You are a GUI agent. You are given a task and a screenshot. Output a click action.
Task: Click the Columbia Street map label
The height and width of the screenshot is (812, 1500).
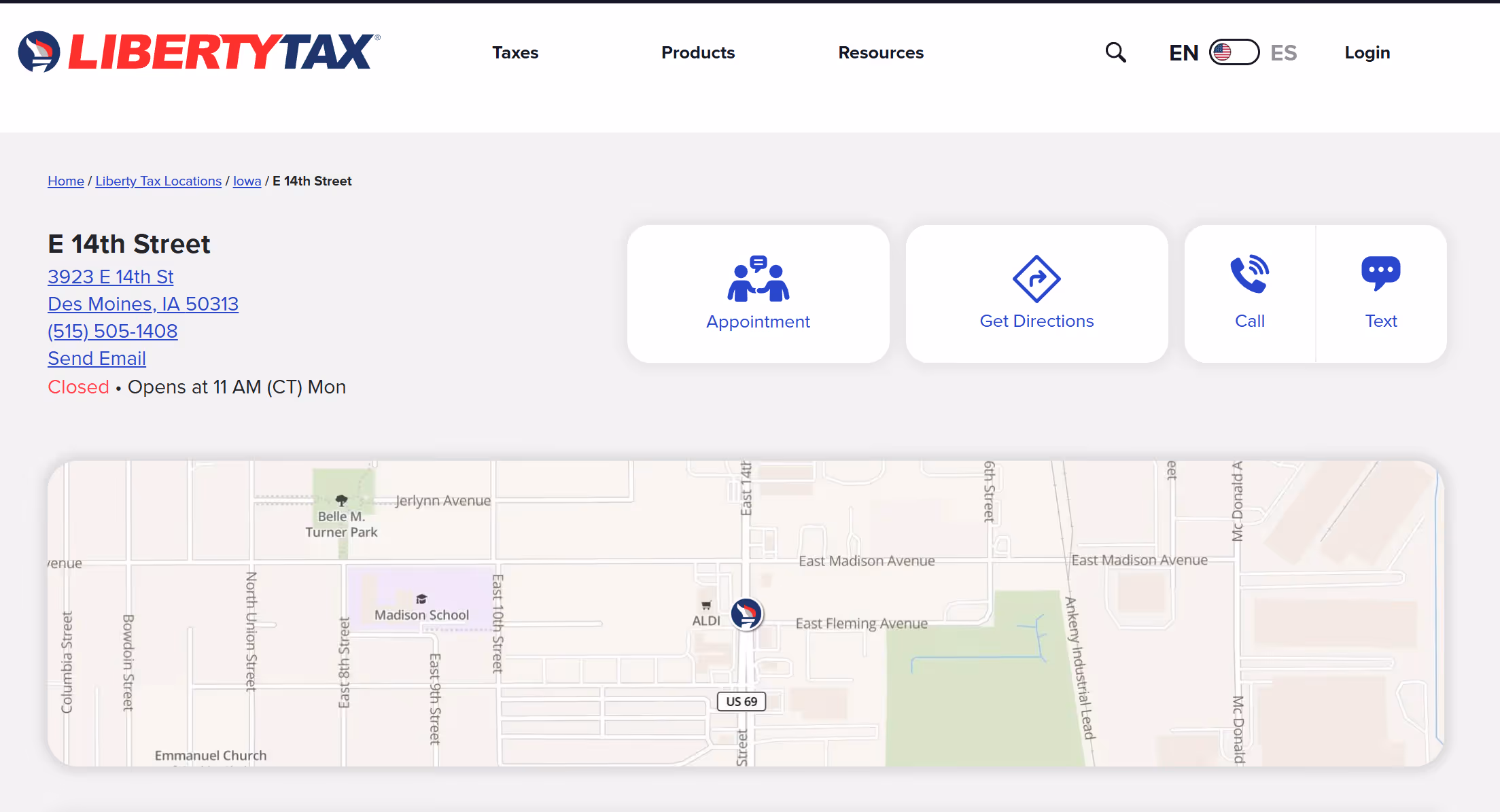coord(67,663)
